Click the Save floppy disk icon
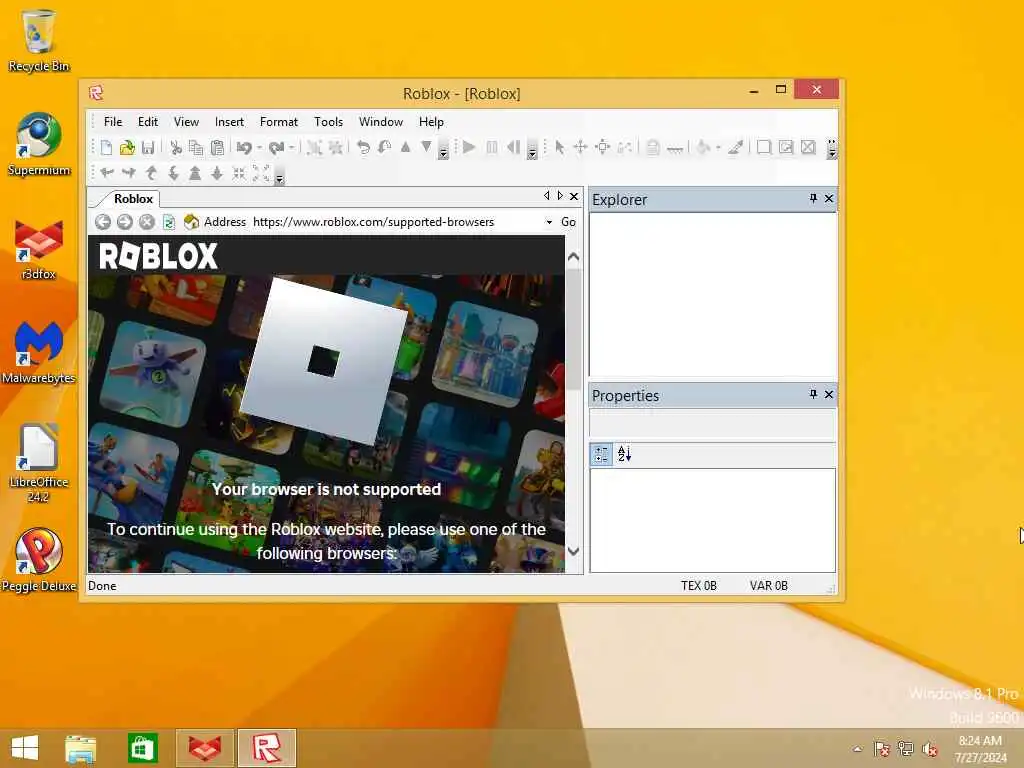 pyautogui.click(x=148, y=148)
